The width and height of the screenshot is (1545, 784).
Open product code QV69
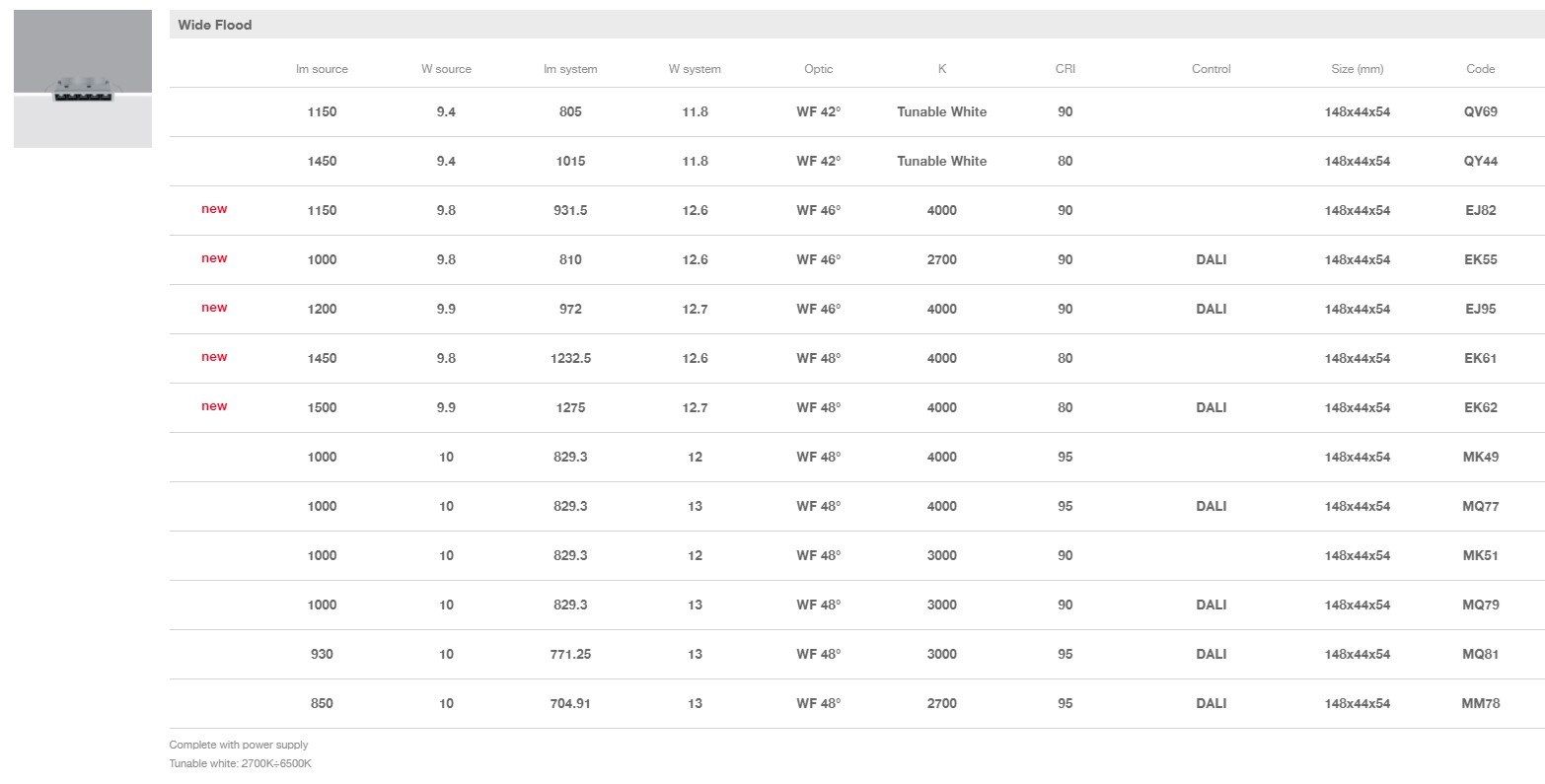[x=1480, y=111]
